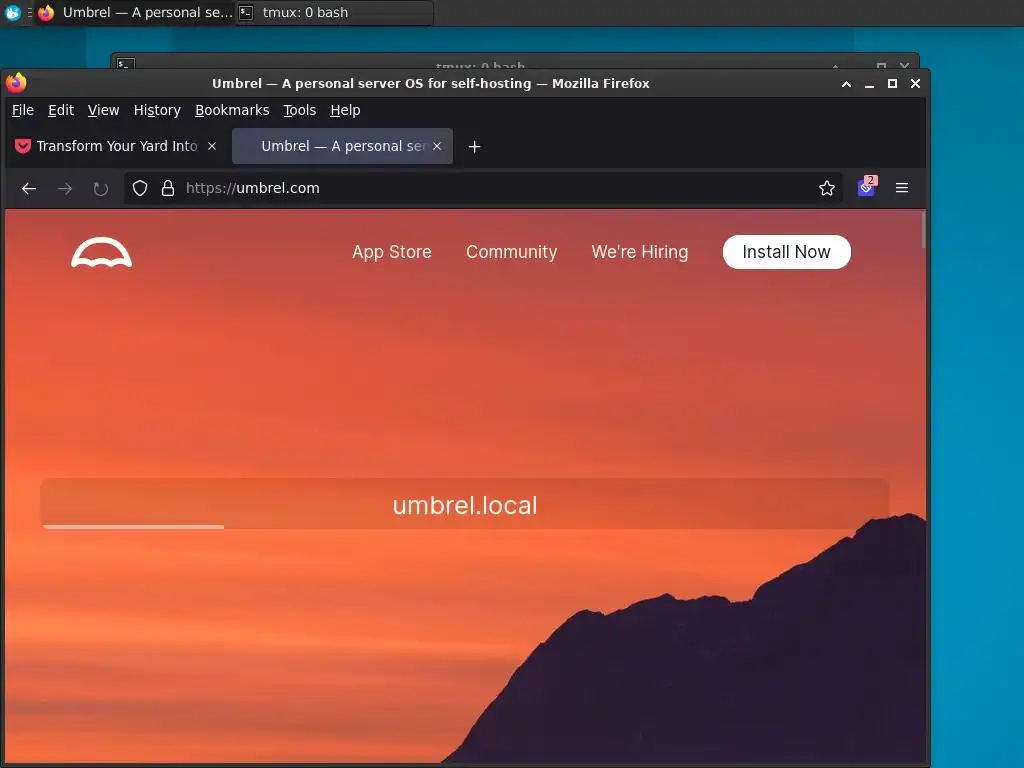Click the Firefox logo in window title bar
The image size is (1024, 768).
pyautogui.click(x=16, y=83)
